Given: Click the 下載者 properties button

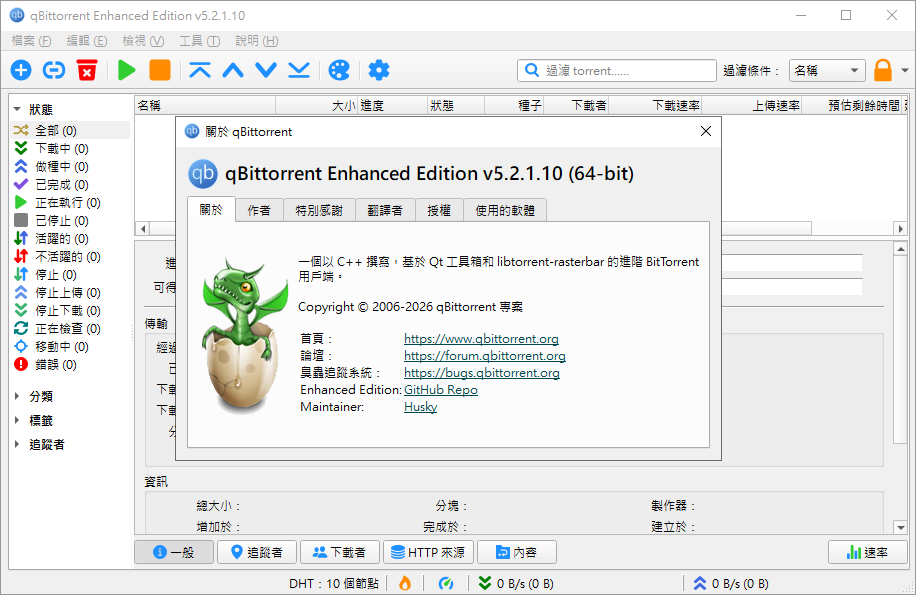Looking at the screenshot, I should pos(340,552).
